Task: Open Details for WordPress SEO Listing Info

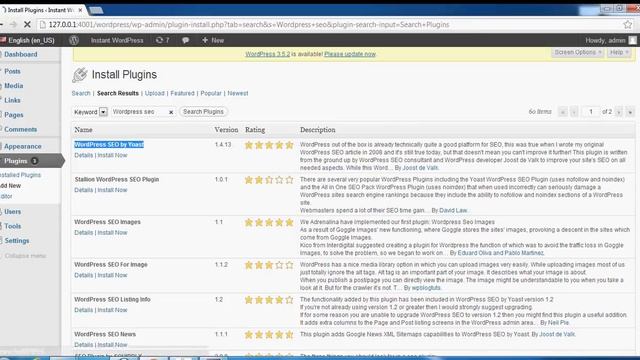Action: (84, 310)
